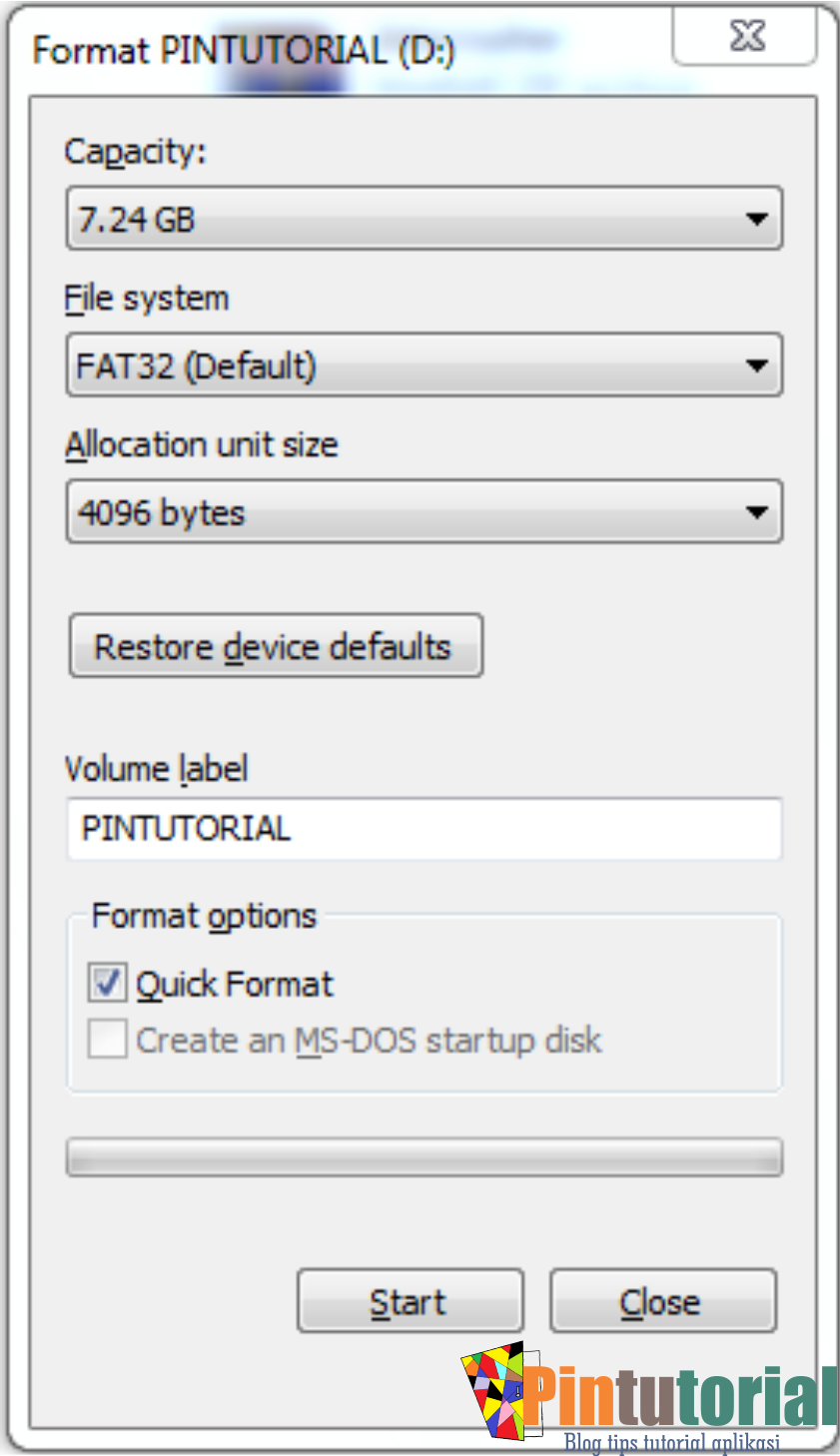Click Create an MS-DOS startup disk checkbox

tap(107, 1040)
